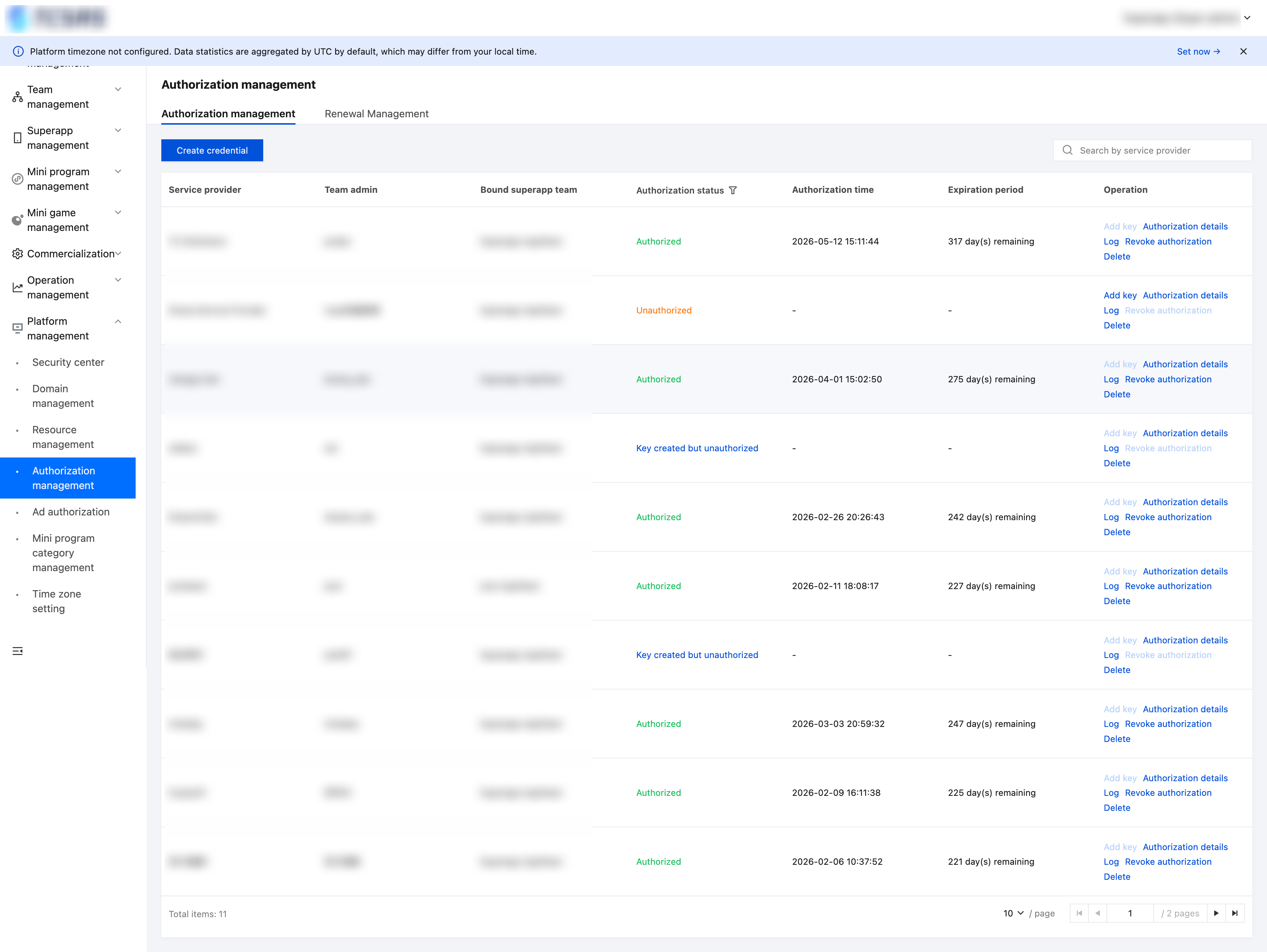Go to next page arrow
The height and width of the screenshot is (952, 1267).
coord(1216,913)
